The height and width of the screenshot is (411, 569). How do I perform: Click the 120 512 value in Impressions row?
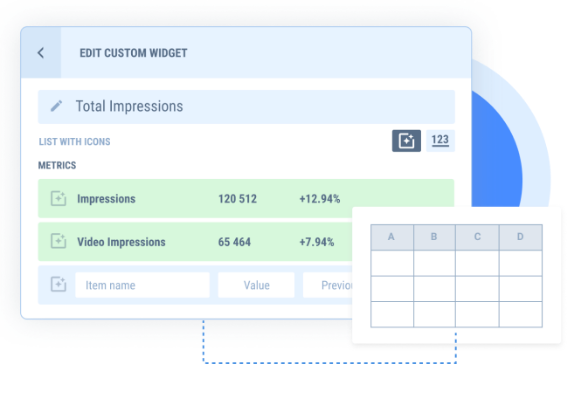(x=237, y=199)
